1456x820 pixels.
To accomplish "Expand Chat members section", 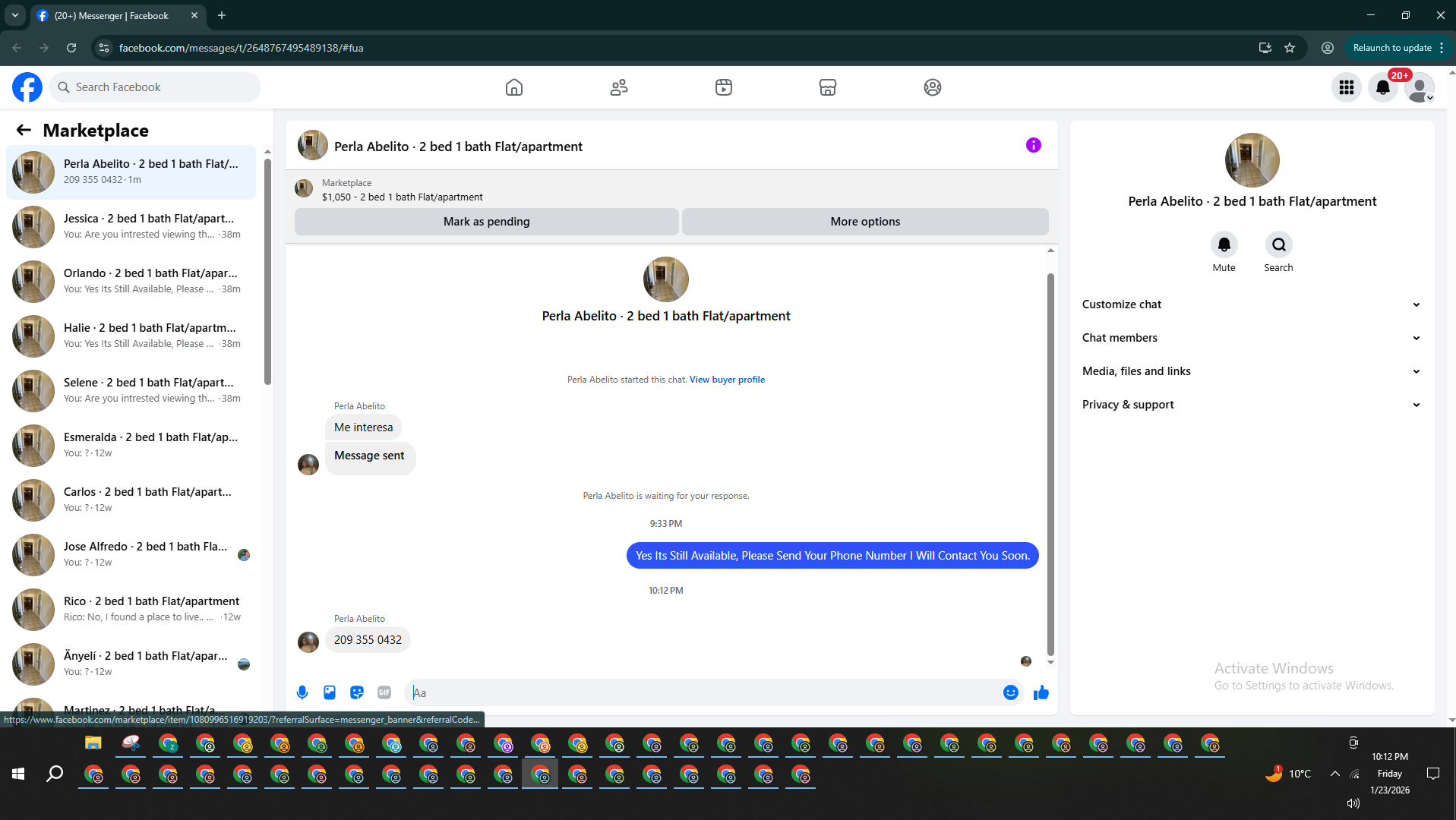I will 1252,338.
